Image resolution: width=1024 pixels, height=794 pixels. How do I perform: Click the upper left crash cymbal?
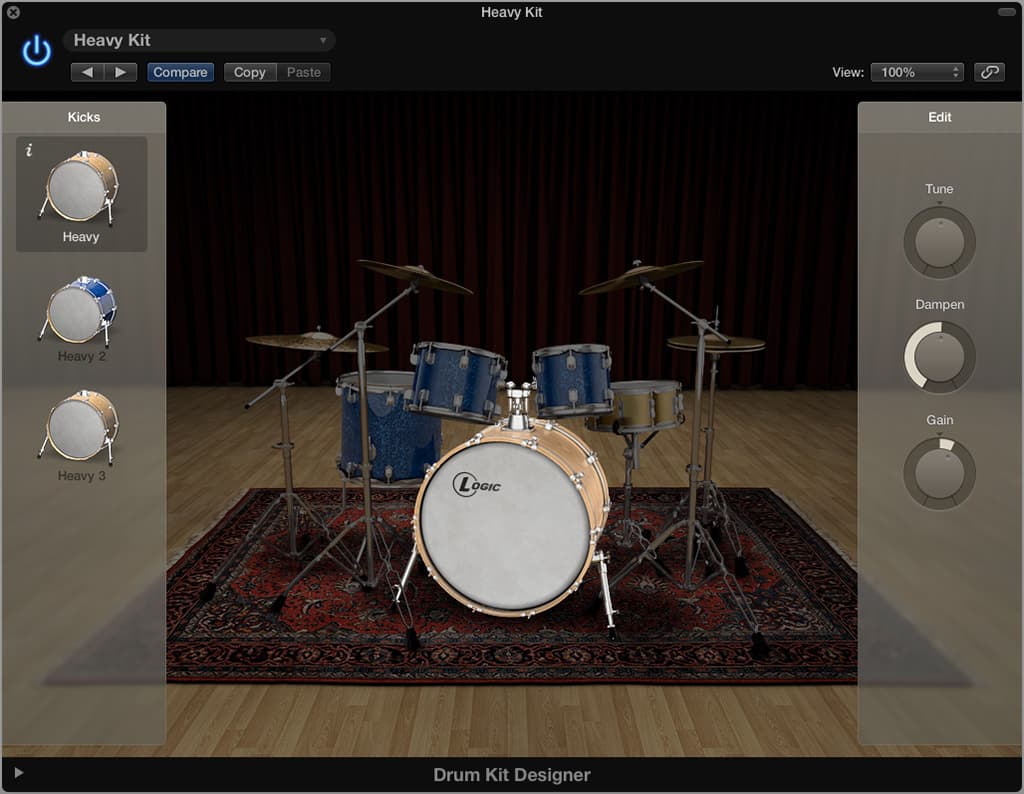414,276
